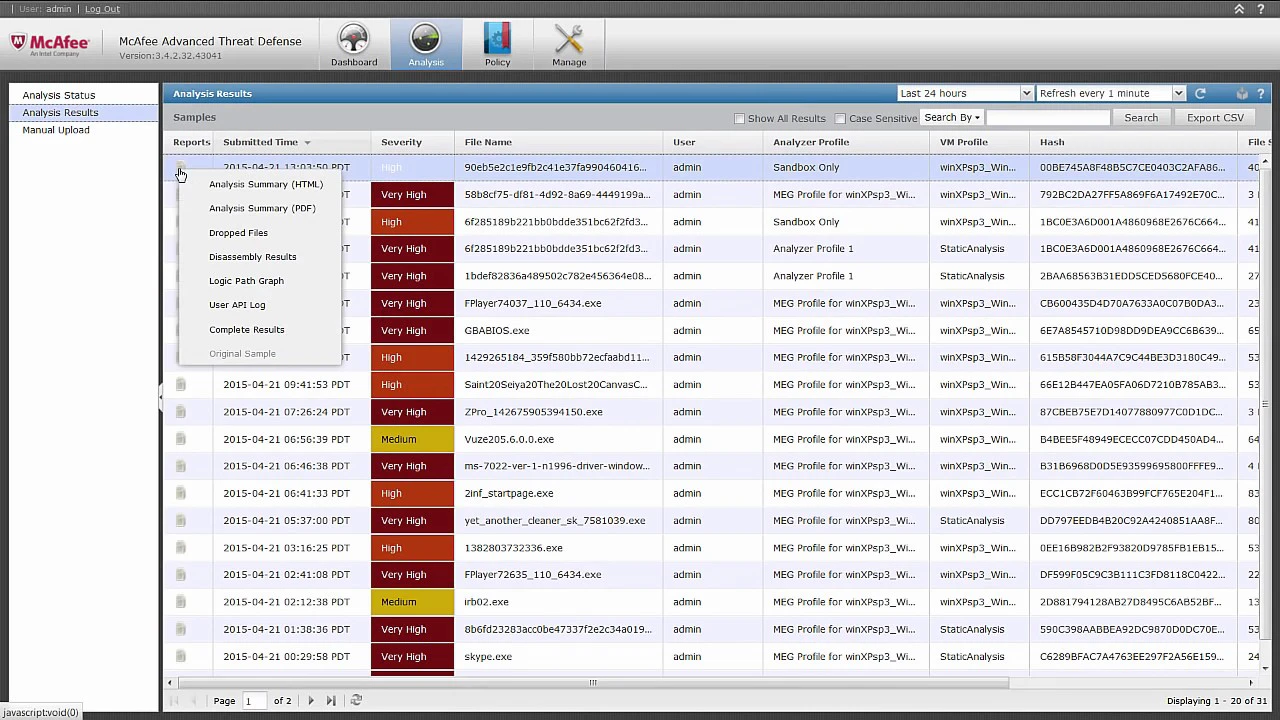Jump to last page of results
The height and width of the screenshot is (720, 1280).
pyautogui.click(x=331, y=701)
